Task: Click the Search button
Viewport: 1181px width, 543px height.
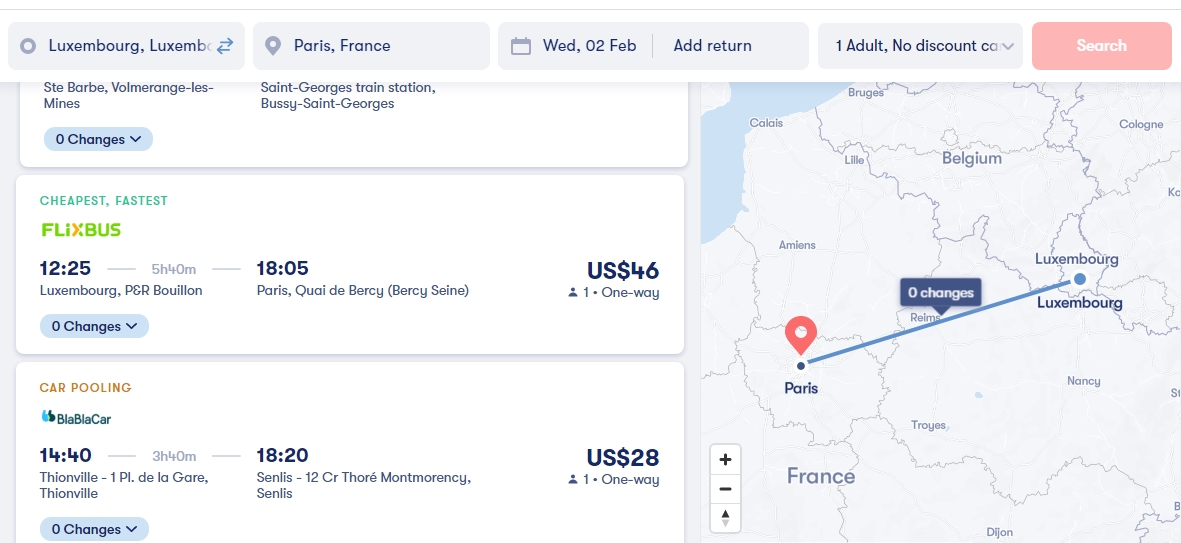Action: click(x=1101, y=46)
